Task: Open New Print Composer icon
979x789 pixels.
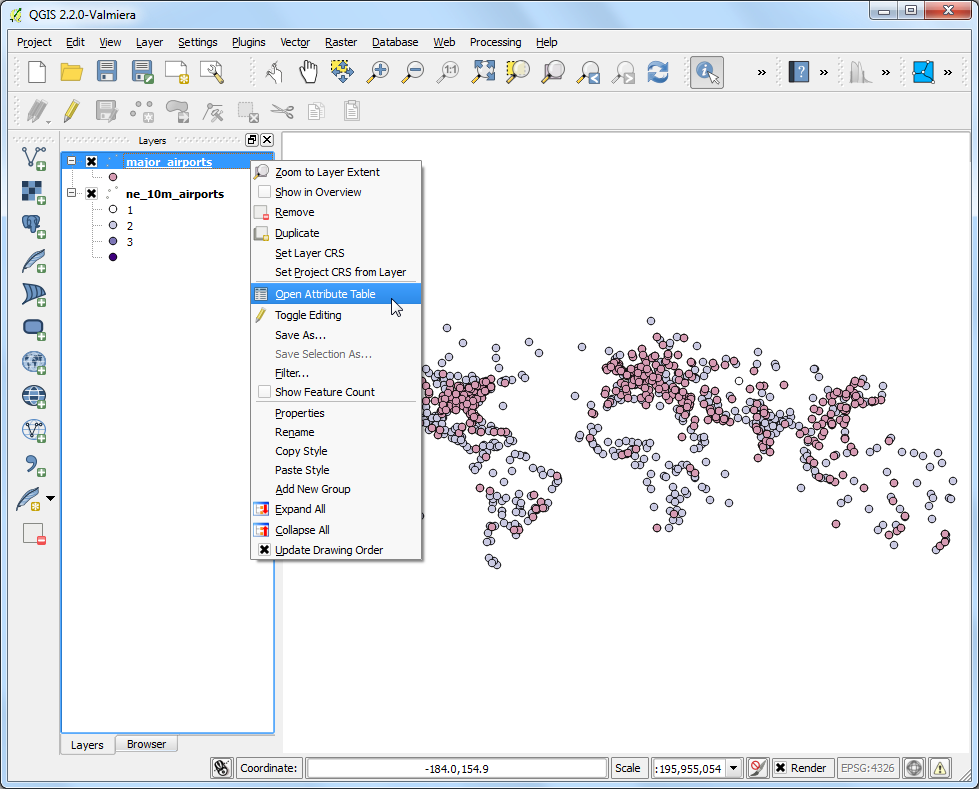Action: point(177,72)
